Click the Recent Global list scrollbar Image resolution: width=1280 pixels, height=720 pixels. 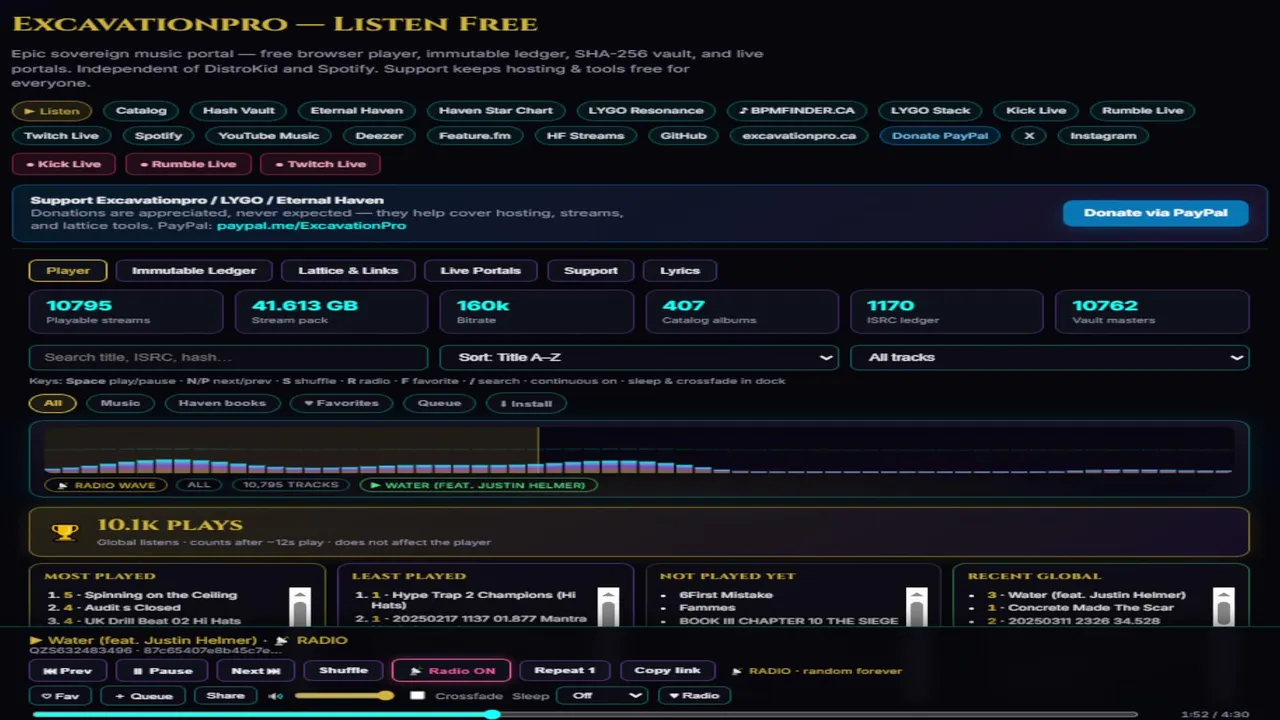(1224, 606)
